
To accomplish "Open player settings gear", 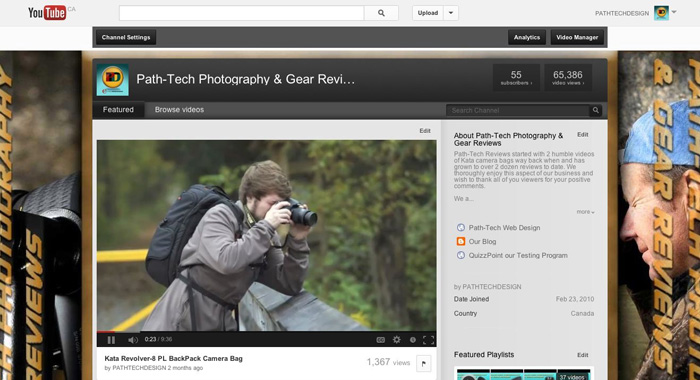I will click(x=396, y=340).
